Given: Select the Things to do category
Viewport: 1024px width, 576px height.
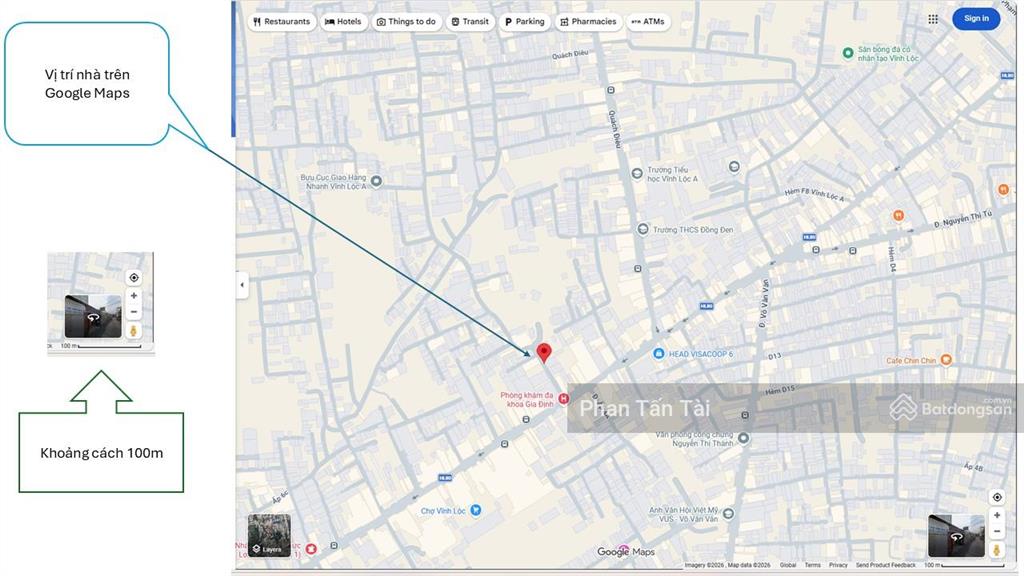Looking at the screenshot, I should click(x=406, y=21).
